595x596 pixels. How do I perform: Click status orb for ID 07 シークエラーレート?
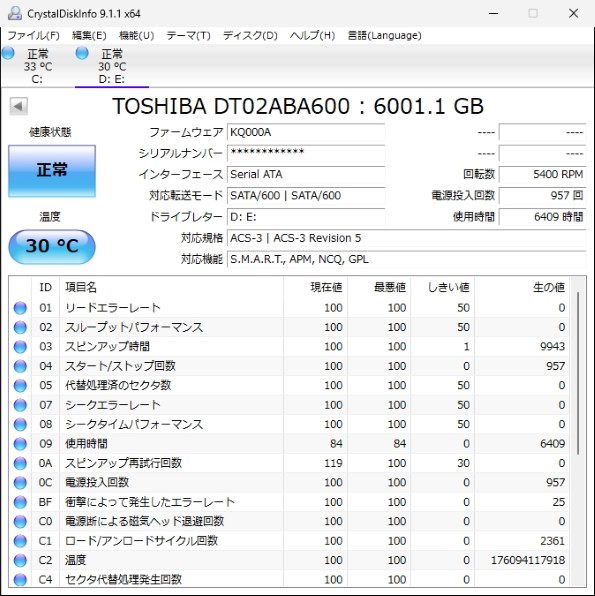pyautogui.click(x=20, y=405)
